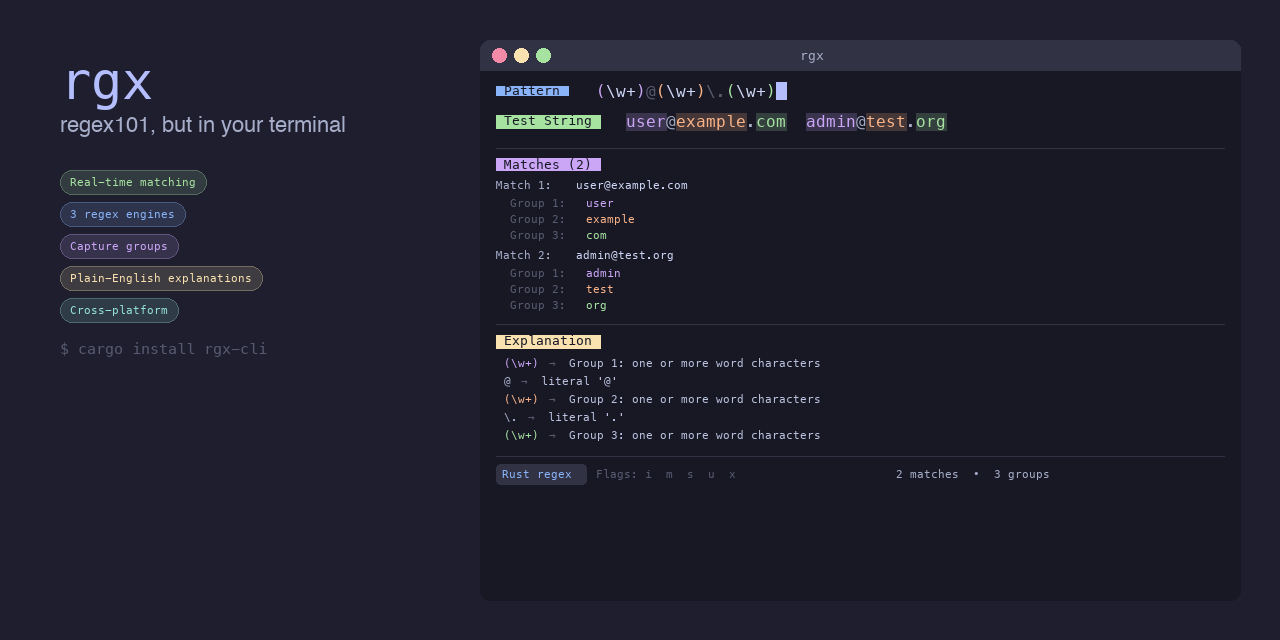The width and height of the screenshot is (1280, 640).
Task: Toggle the x extended flag
Action: [x=732, y=474]
